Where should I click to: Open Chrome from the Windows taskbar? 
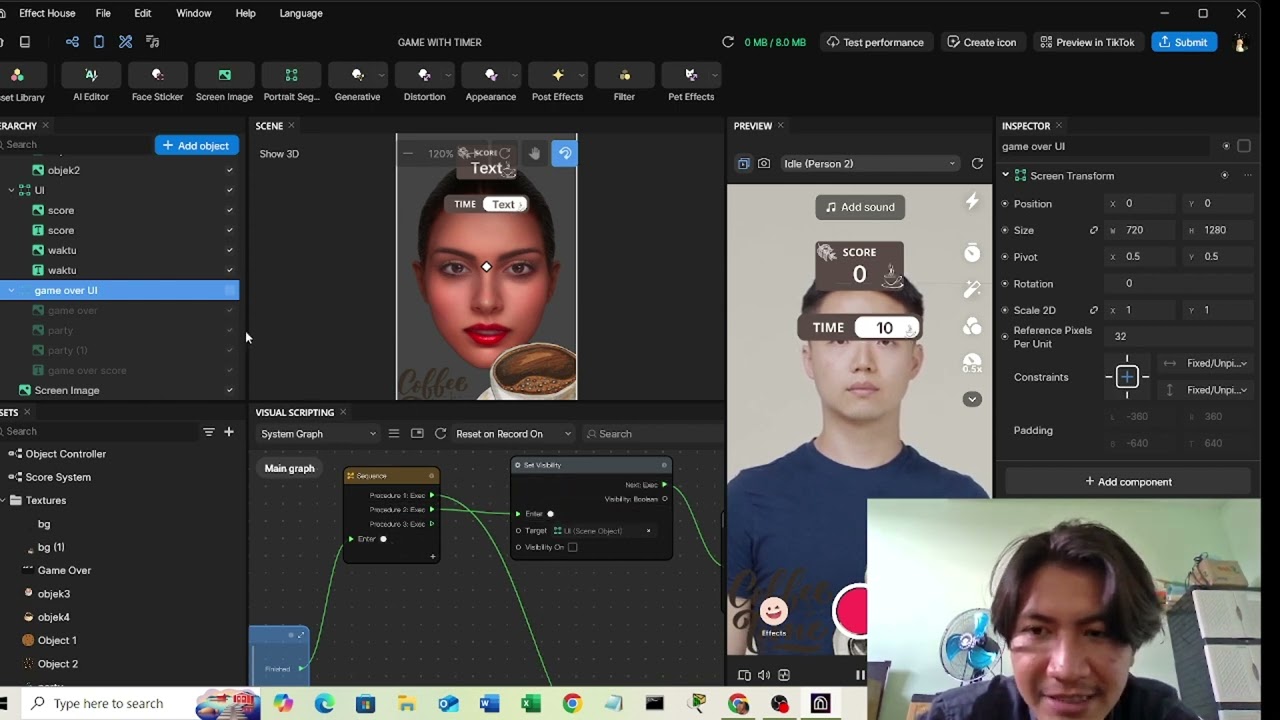coord(572,704)
